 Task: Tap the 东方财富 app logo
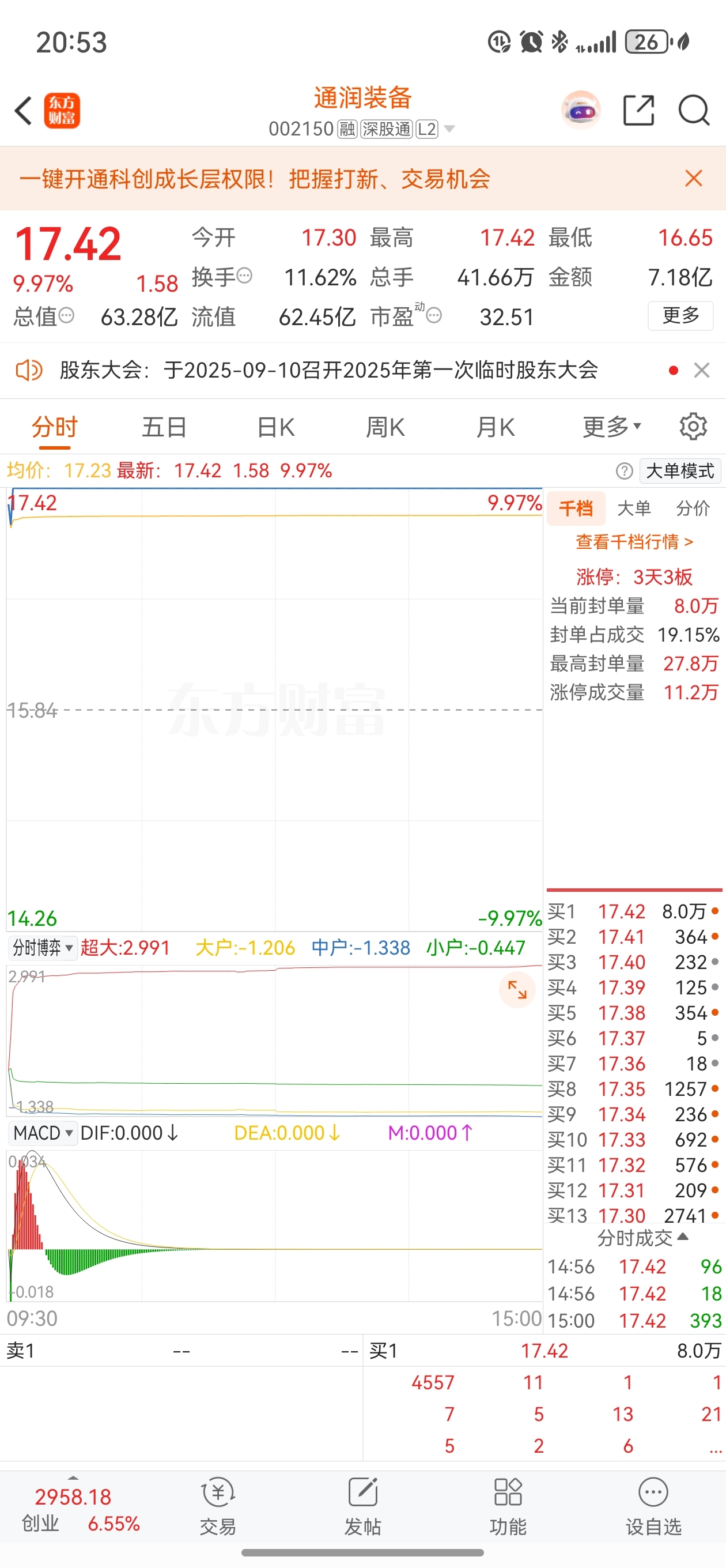click(62, 111)
